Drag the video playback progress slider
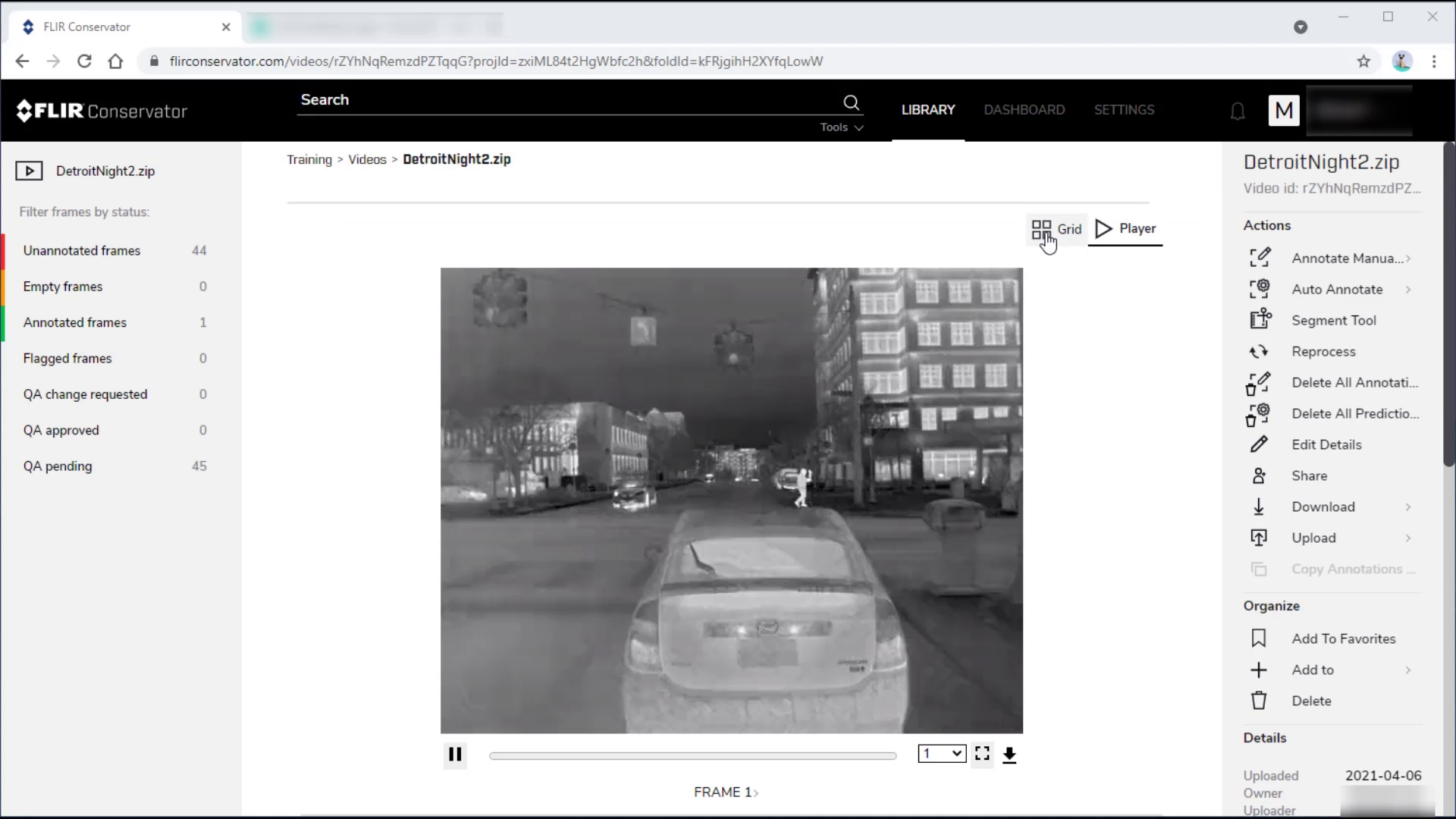Image resolution: width=1456 pixels, height=819 pixels. [692, 754]
